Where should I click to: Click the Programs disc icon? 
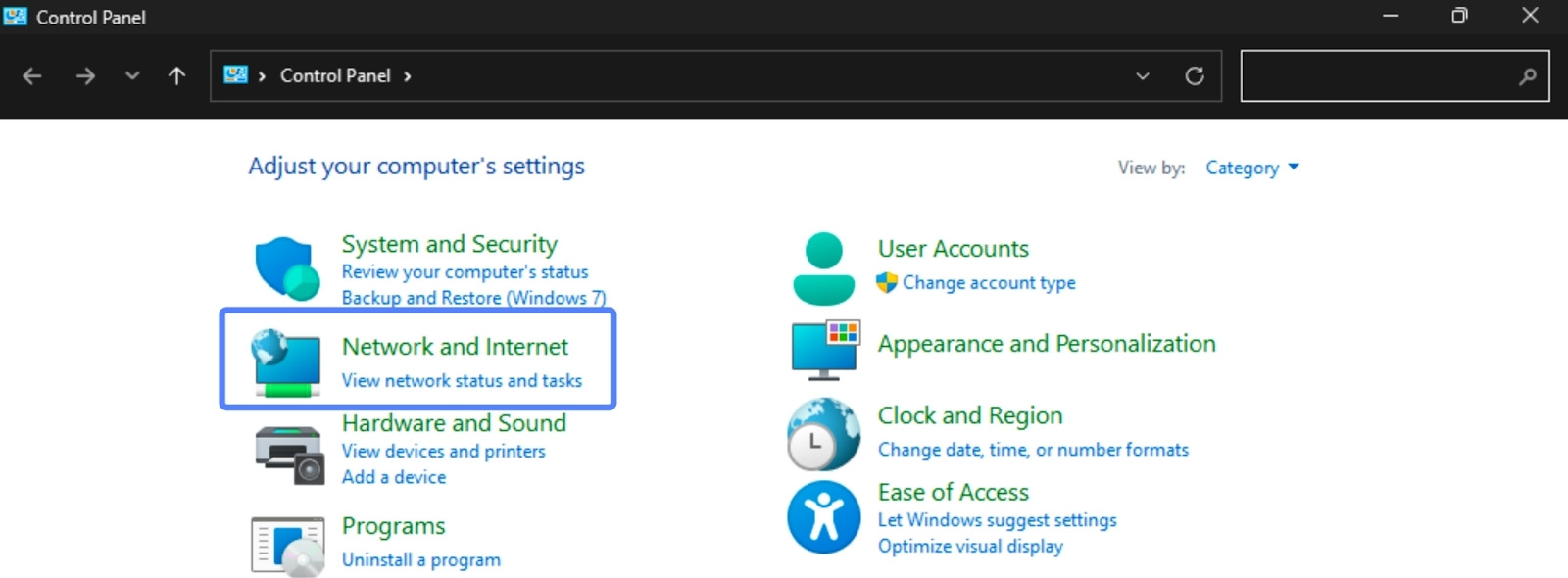tap(287, 546)
